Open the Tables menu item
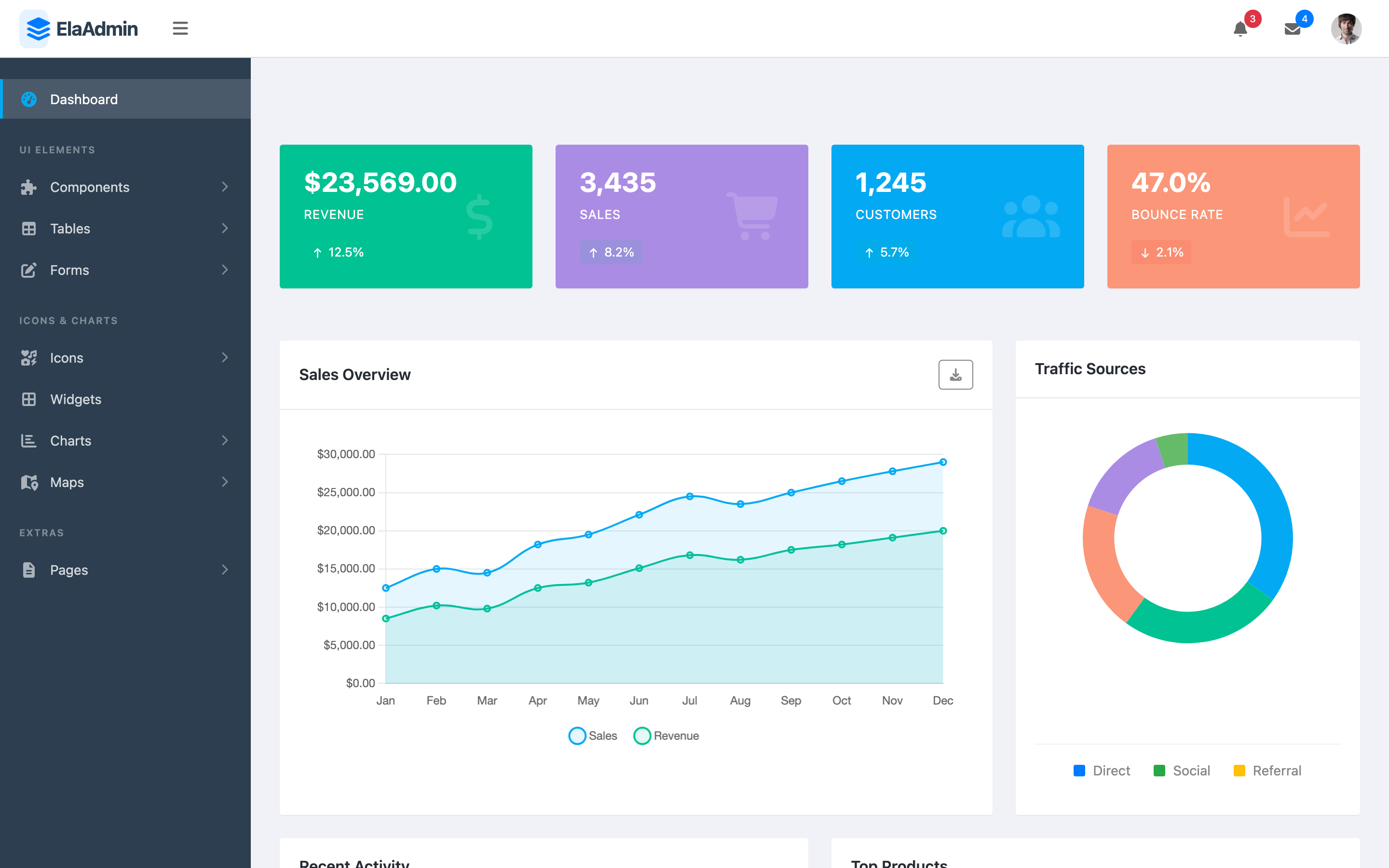Viewport: 1389px width, 868px height. (125, 229)
